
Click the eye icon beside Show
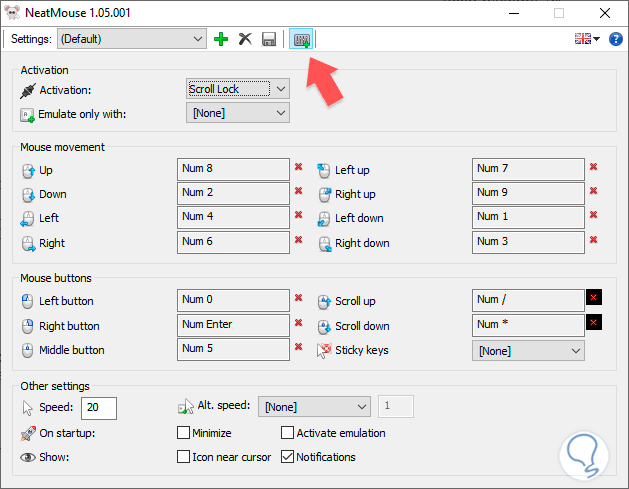tap(28, 457)
